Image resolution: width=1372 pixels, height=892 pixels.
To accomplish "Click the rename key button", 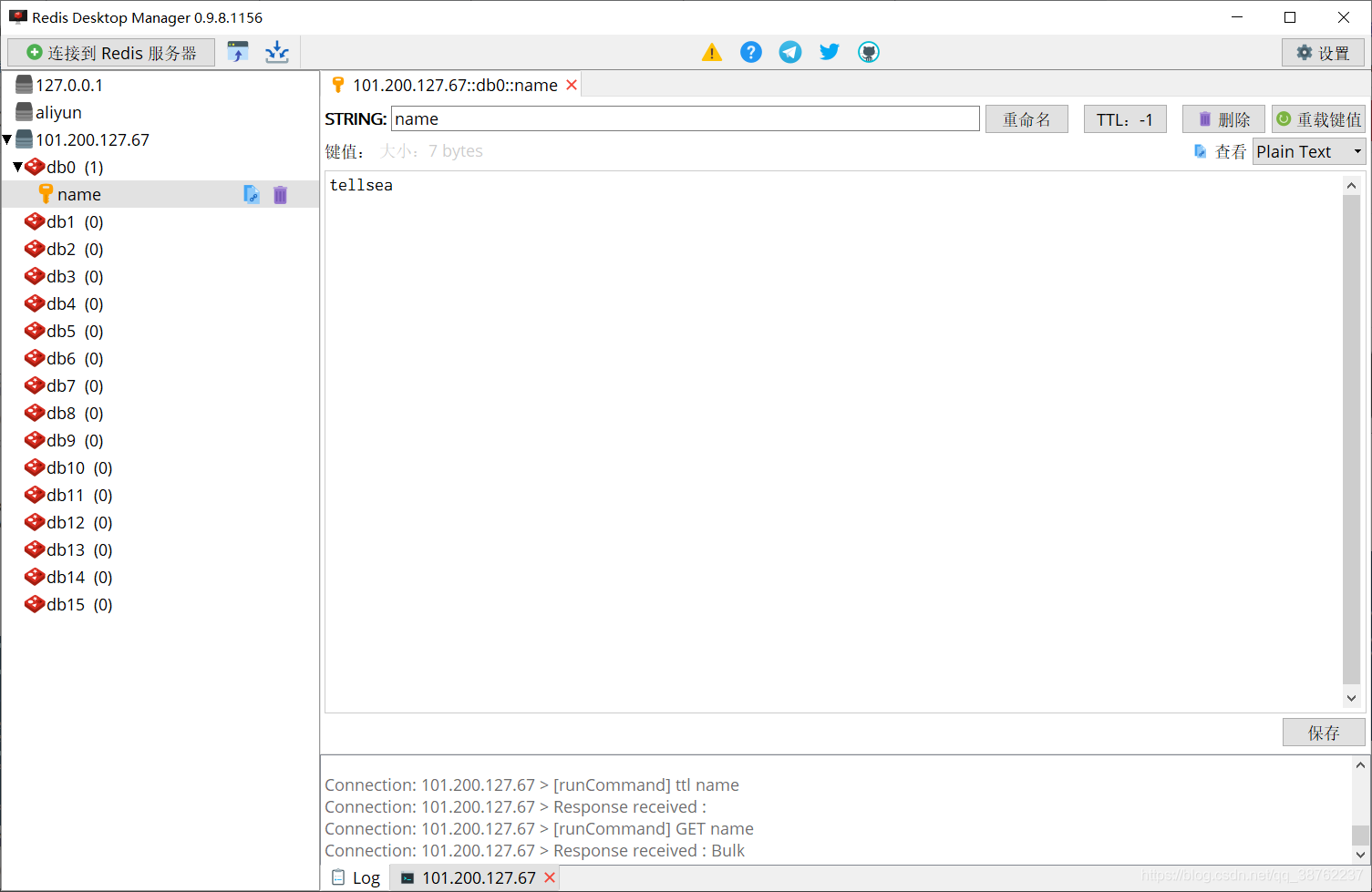I will [1026, 119].
